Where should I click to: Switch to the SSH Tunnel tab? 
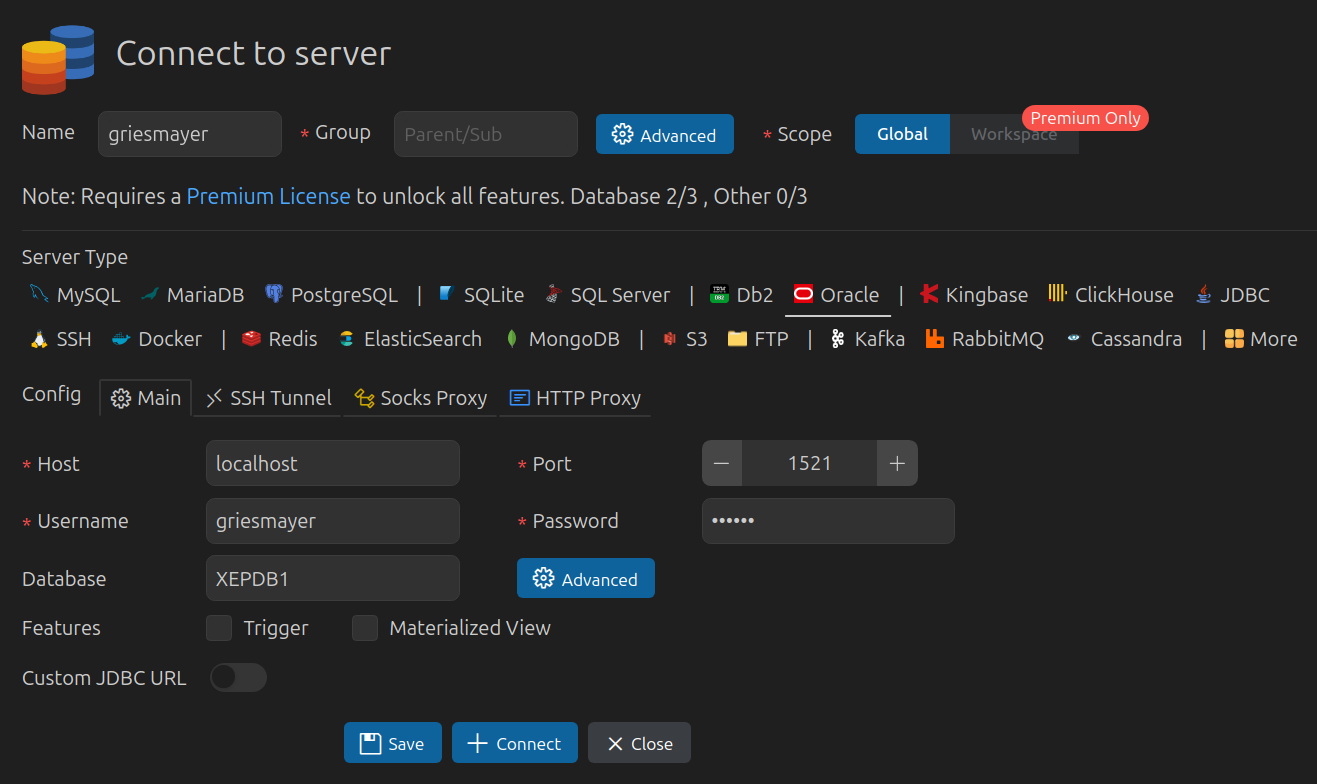point(269,398)
